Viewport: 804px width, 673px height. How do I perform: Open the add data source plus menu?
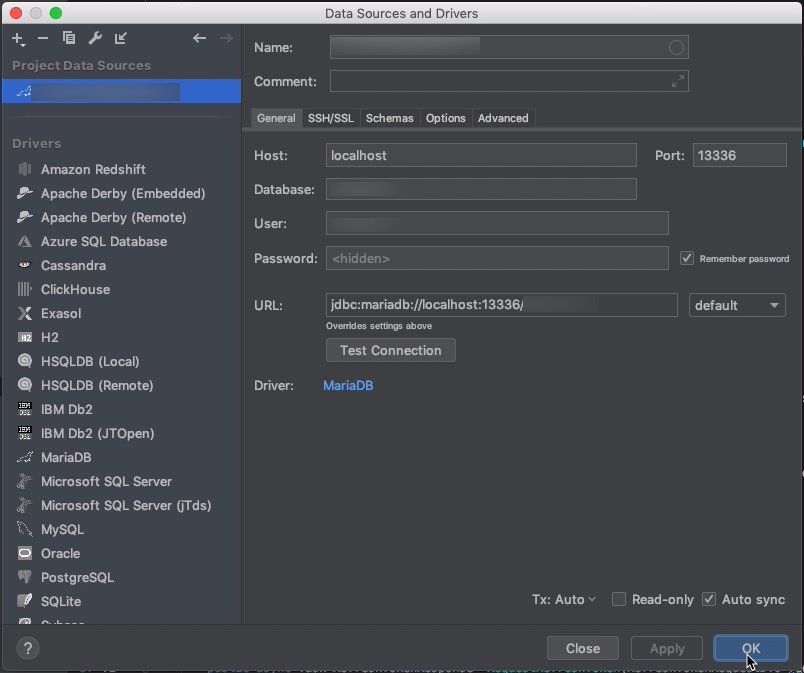(x=18, y=38)
